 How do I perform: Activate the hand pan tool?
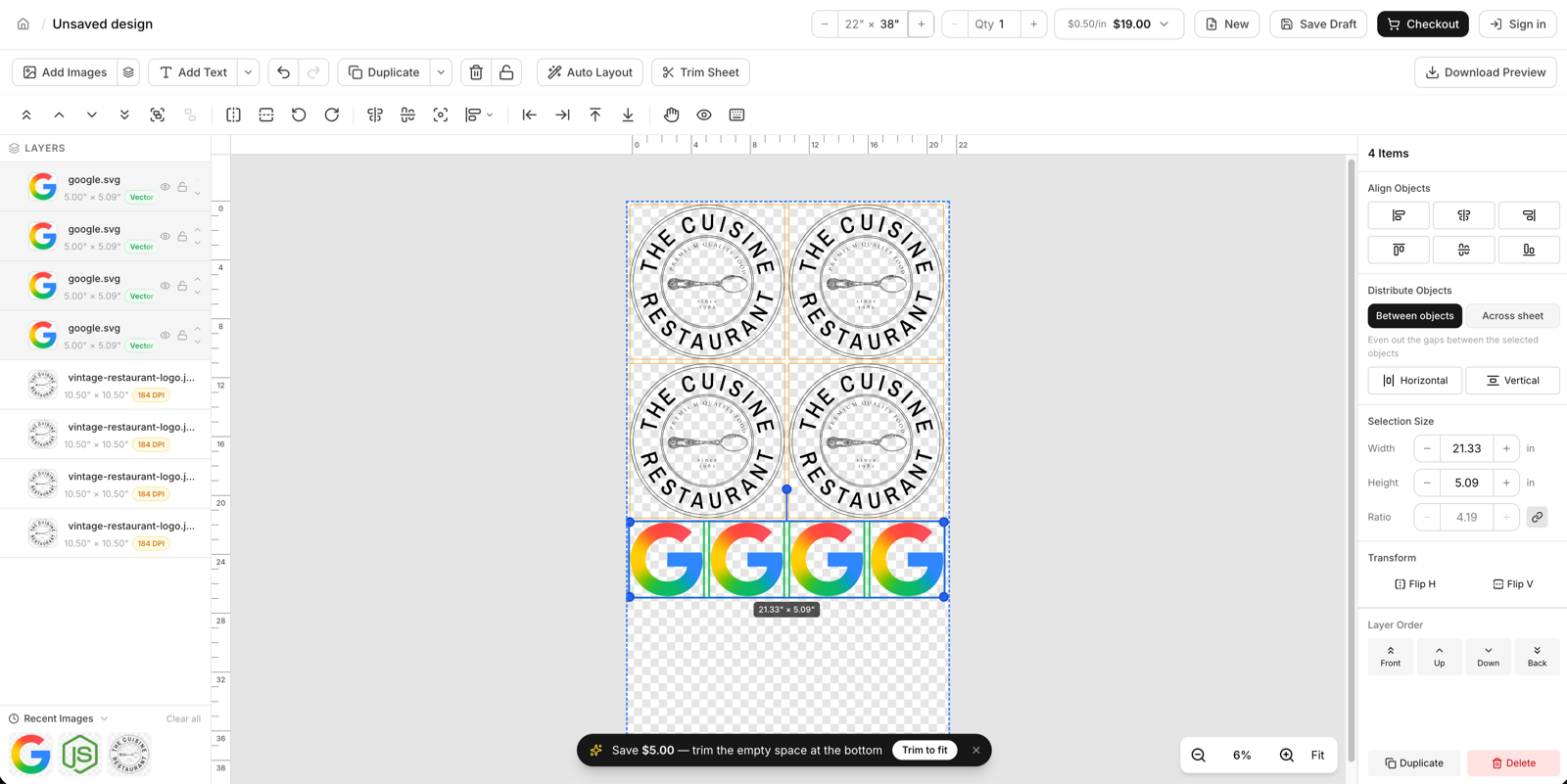tap(671, 115)
